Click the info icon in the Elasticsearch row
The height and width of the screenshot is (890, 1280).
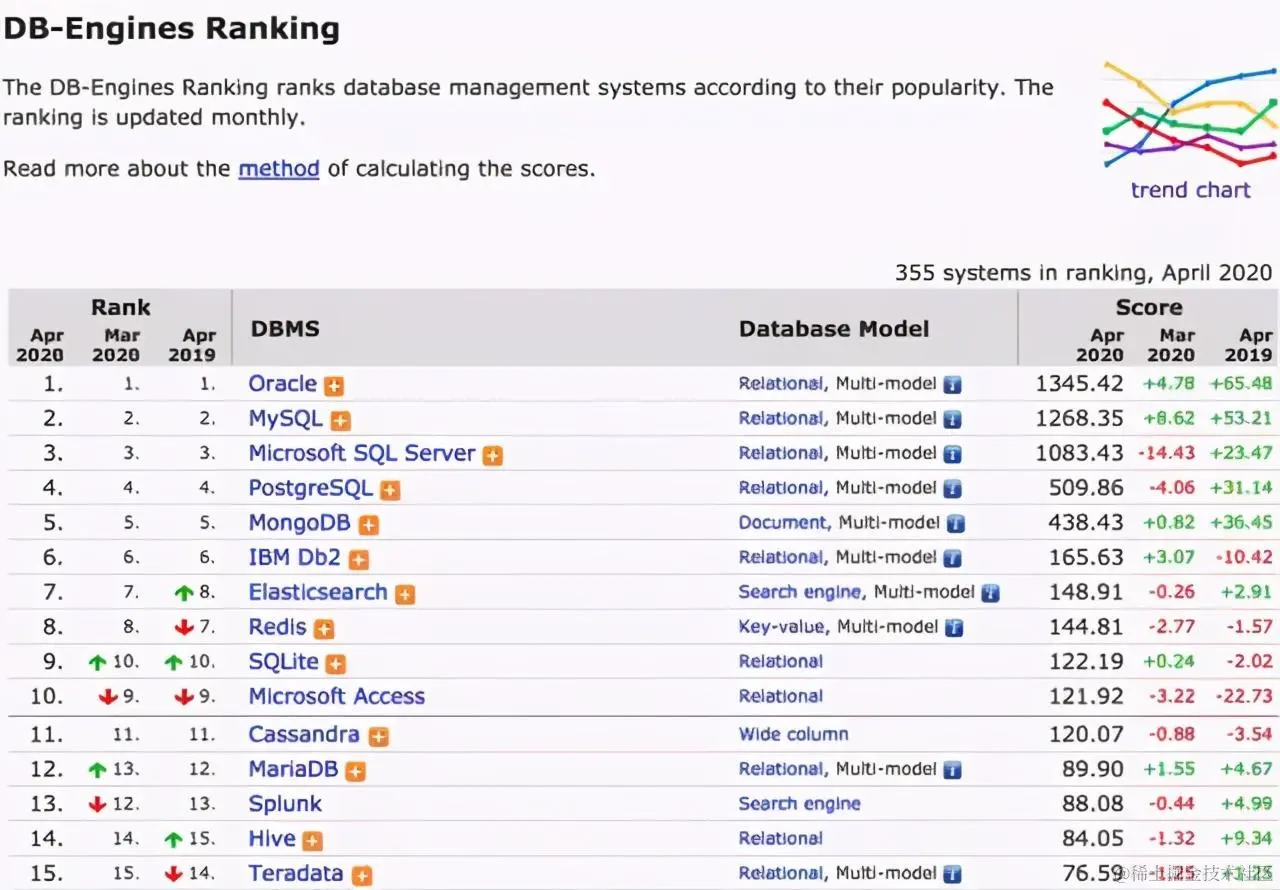click(991, 593)
